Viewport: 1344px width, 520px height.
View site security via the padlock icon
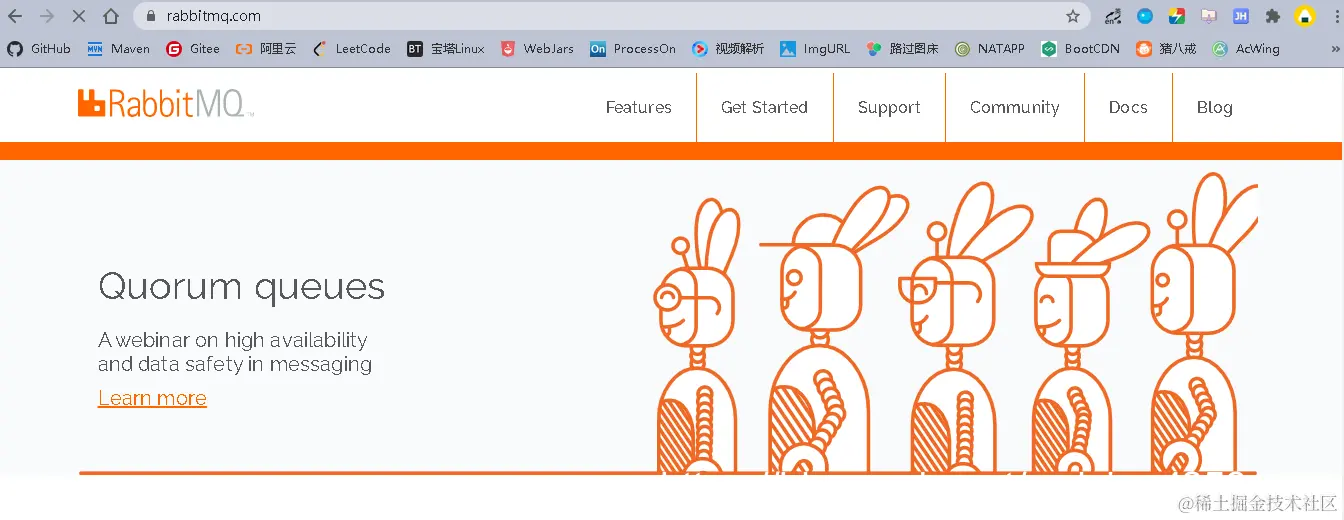pyautogui.click(x=152, y=16)
